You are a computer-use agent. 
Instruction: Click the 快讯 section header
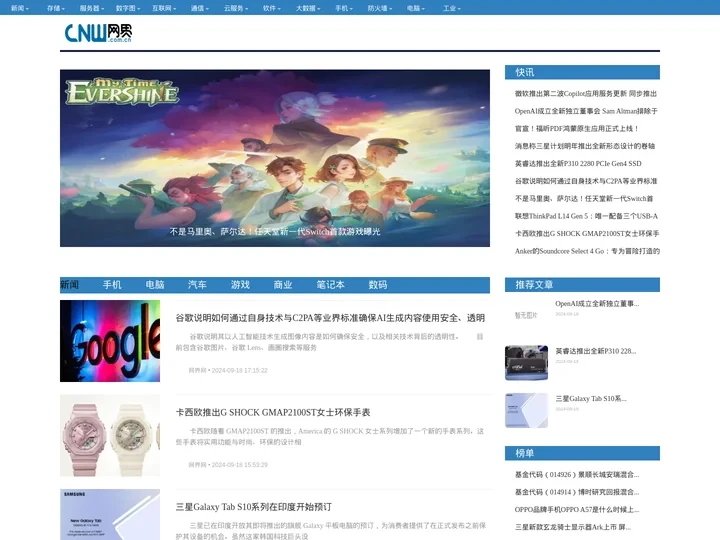[x=582, y=72]
